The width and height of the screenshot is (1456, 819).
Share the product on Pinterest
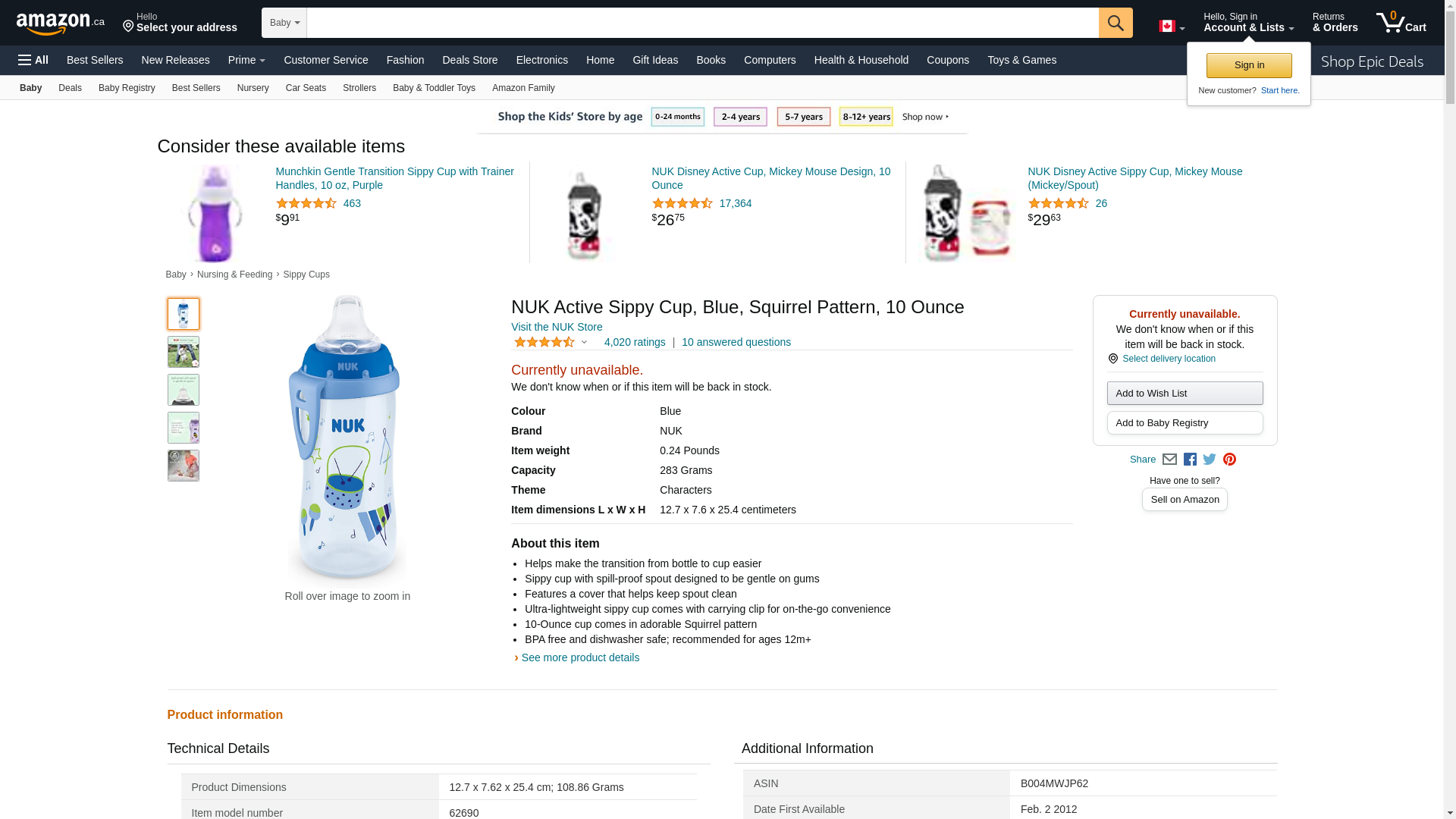1229,460
